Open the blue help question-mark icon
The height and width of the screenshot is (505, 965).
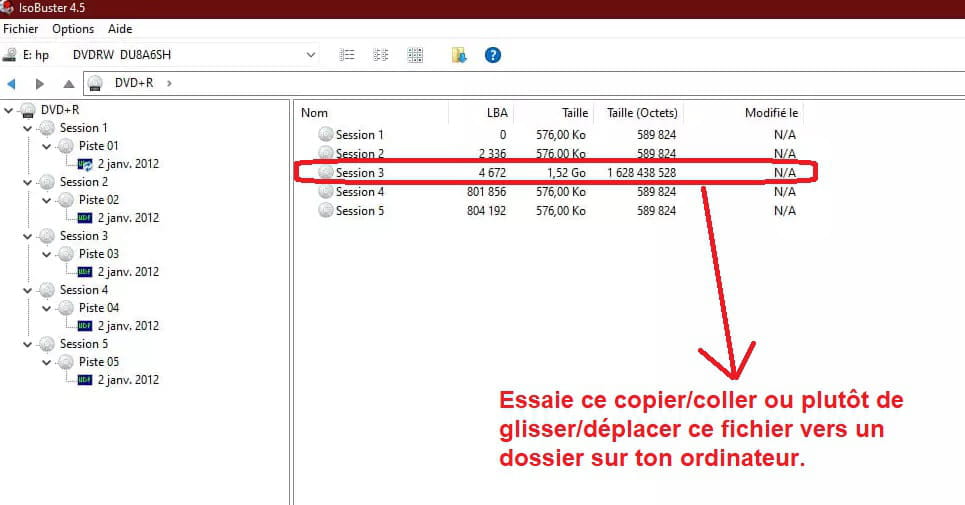point(492,55)
